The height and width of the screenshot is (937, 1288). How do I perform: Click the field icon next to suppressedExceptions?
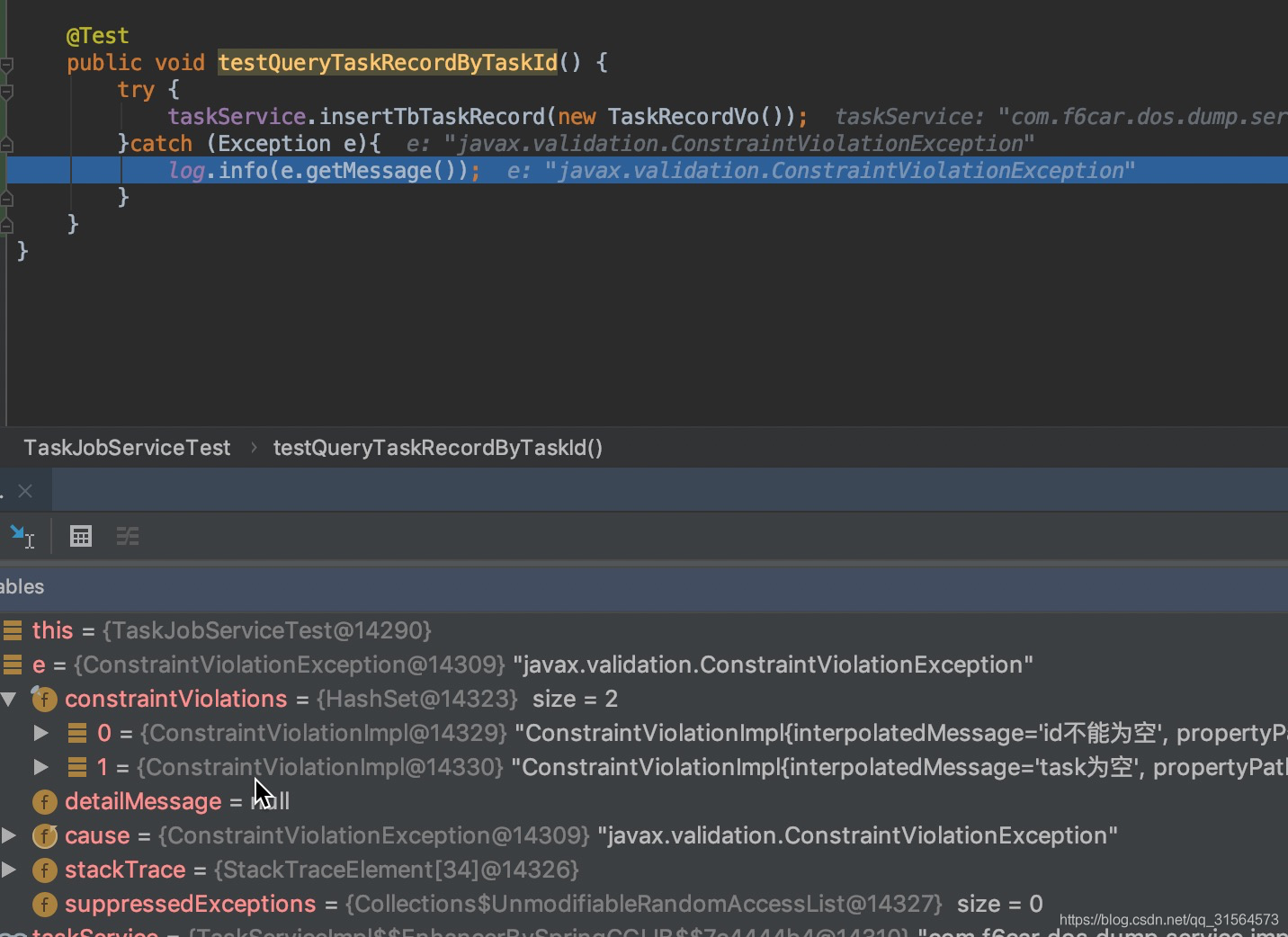coord(44,904)
